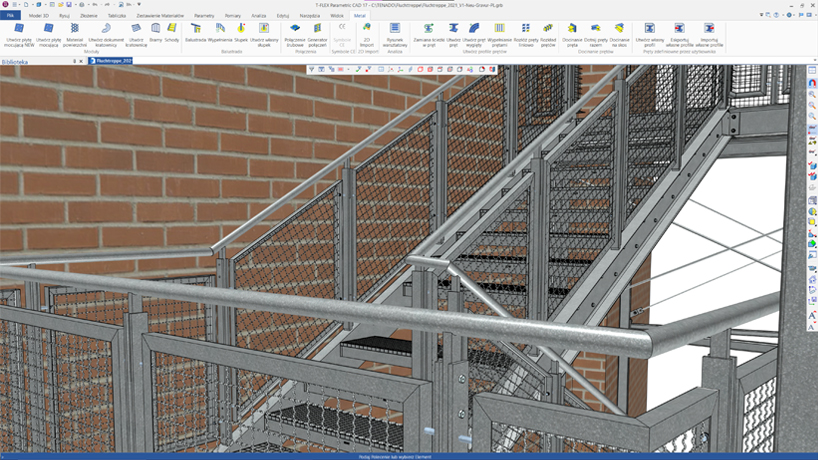Pin the Biblioteka panel
Screen dimensions: 818x460
[x=74, y=62]
